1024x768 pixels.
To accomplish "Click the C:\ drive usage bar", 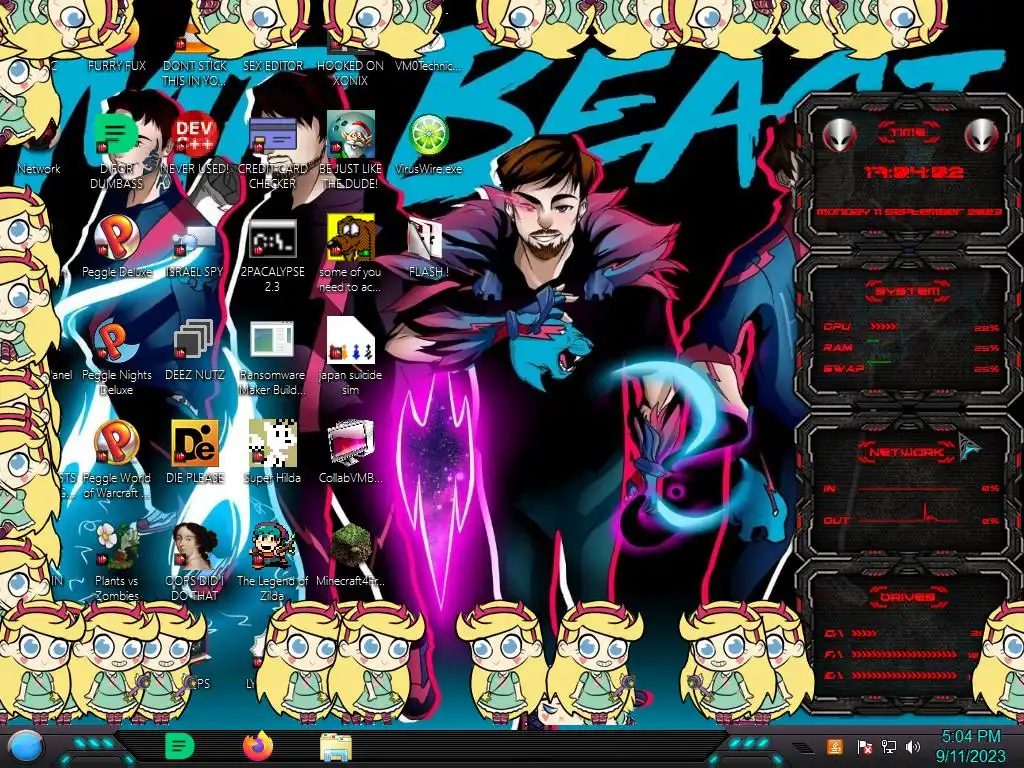I will pyautogui.click(x=864, y=633).
